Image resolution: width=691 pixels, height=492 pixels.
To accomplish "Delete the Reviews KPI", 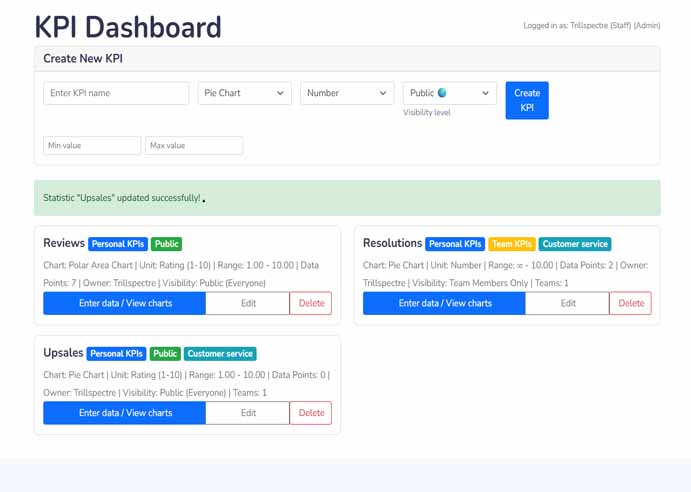I will pyautogui.click(x=311, y=303).
